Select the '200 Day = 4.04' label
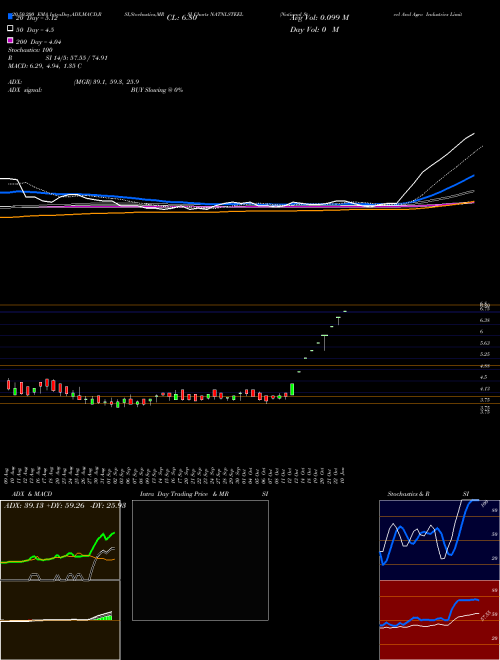This screenshot has height=660, width=500. click(38, 42)
